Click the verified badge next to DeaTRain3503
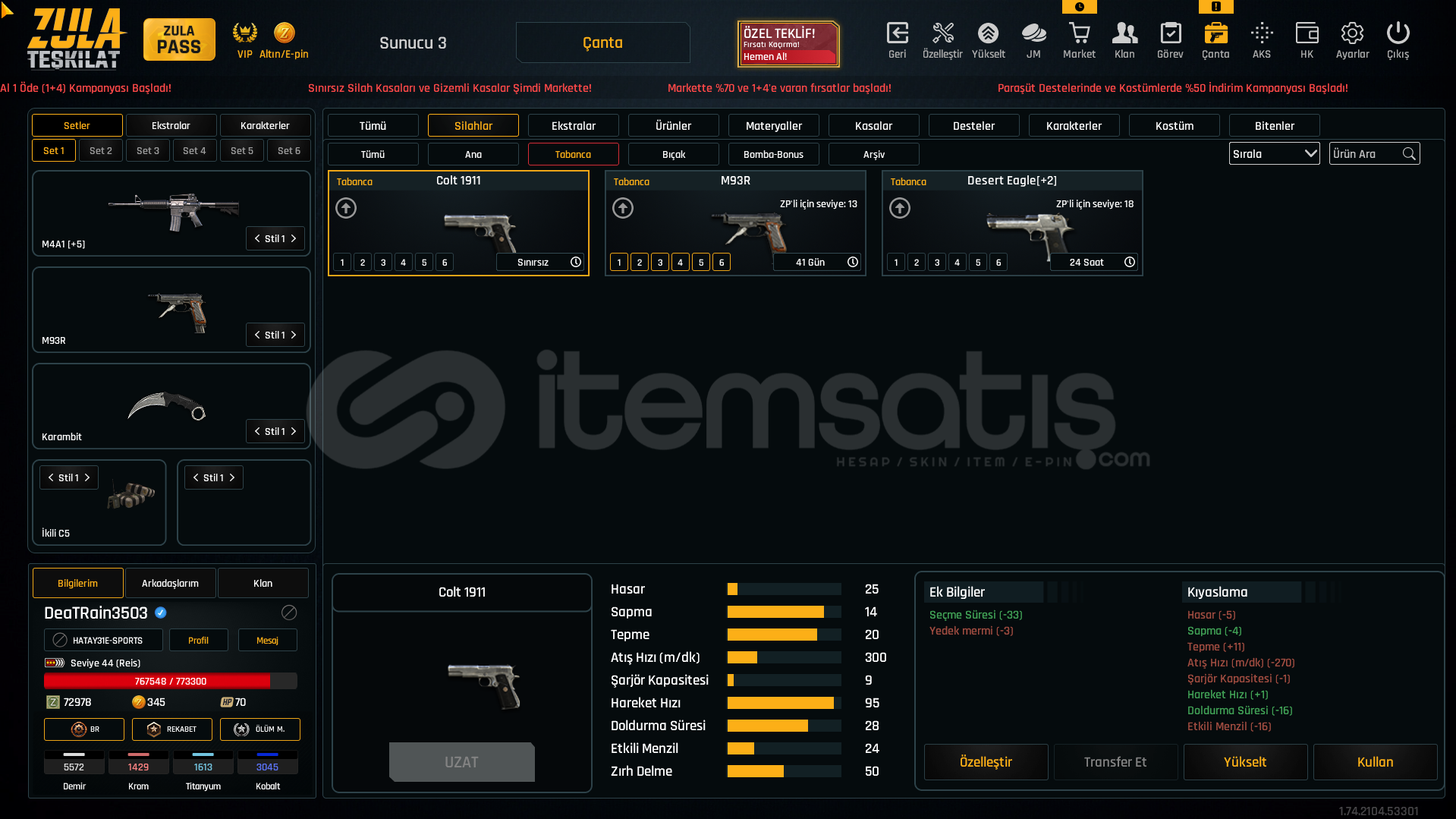Image resolution: width=1456 pixels, height=819 pixels. 161,613
